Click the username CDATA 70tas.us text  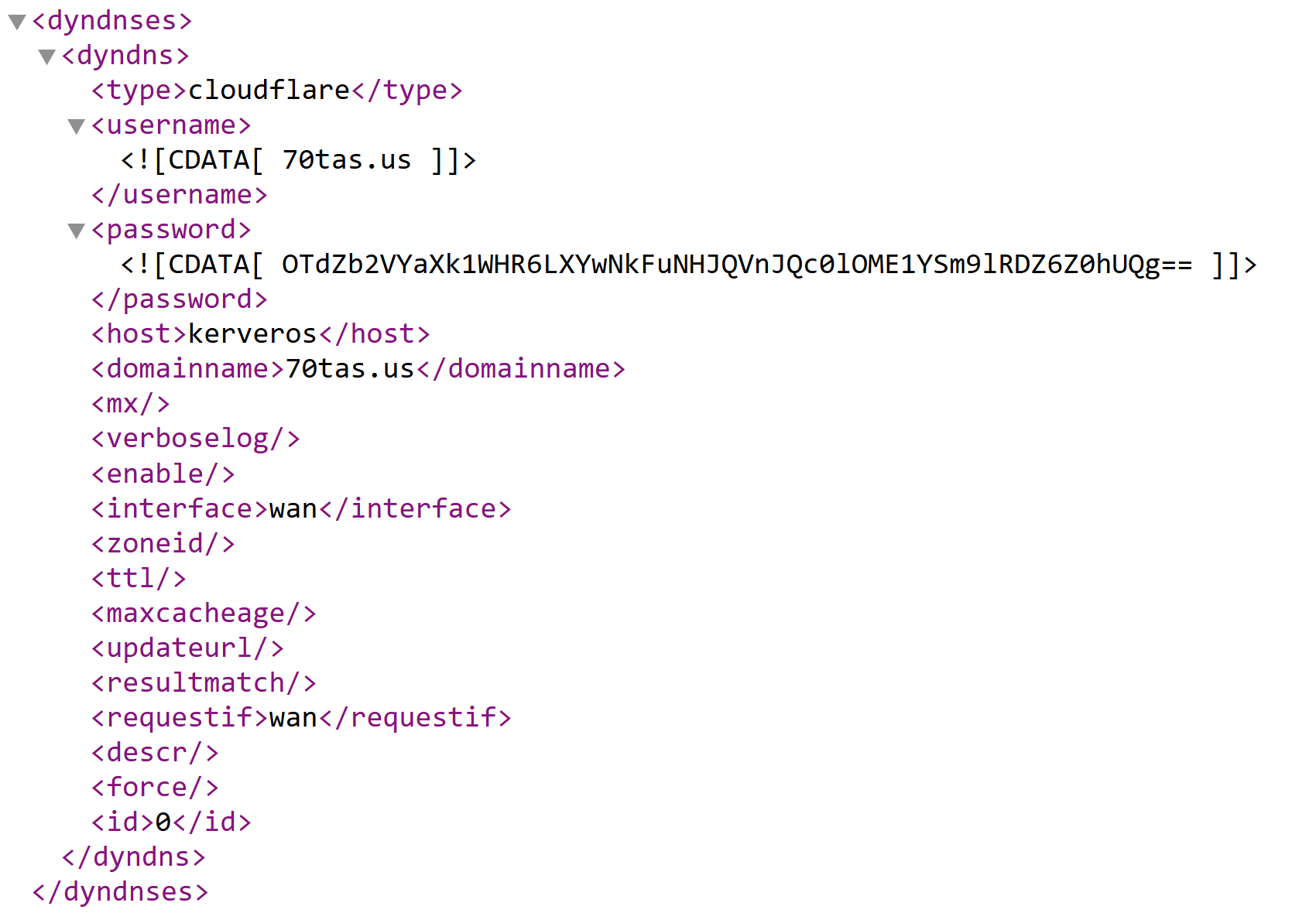[346, 160]
